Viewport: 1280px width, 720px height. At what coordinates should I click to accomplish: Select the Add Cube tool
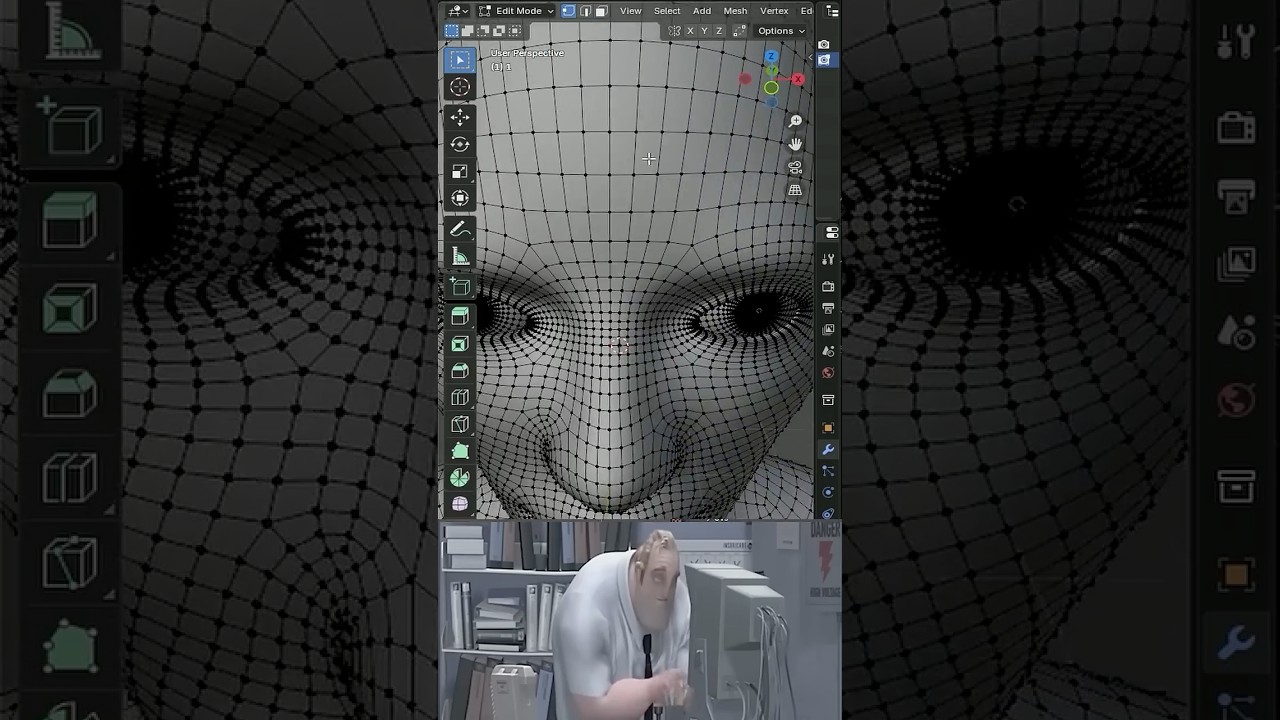click(460, 288)
